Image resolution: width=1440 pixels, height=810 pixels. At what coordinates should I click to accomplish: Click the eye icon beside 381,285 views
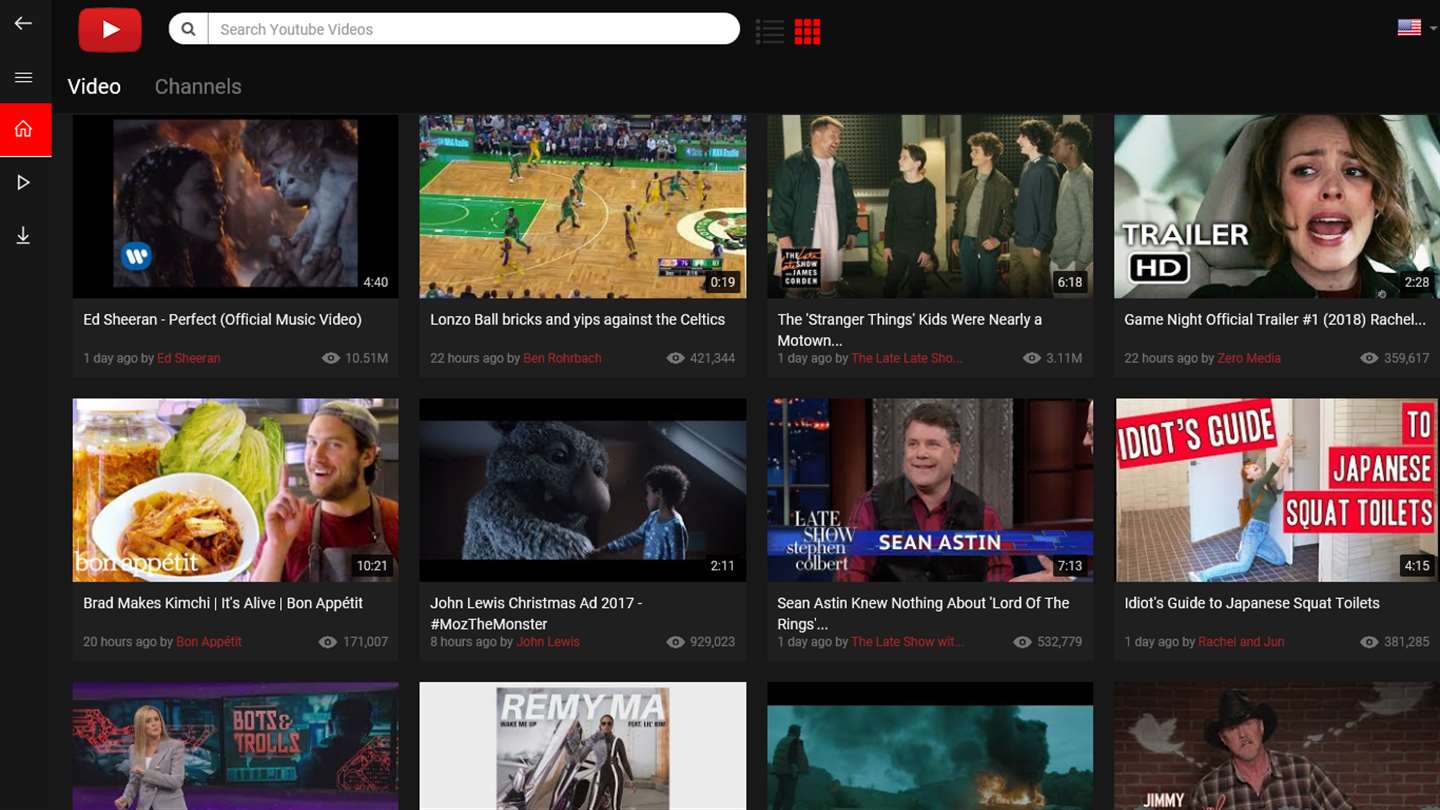(1370, 642)
